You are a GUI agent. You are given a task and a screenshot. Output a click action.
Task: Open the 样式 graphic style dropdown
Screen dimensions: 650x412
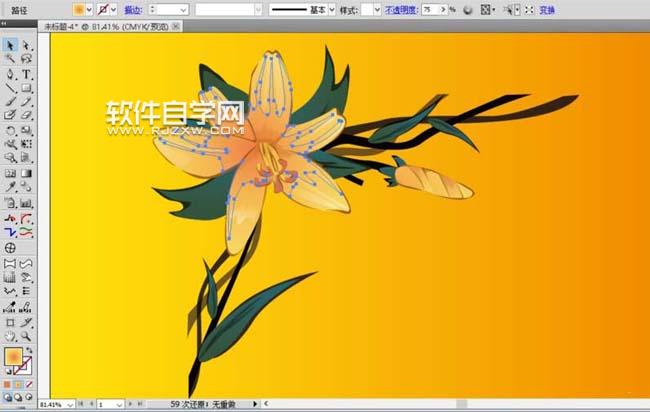[377, 10]
